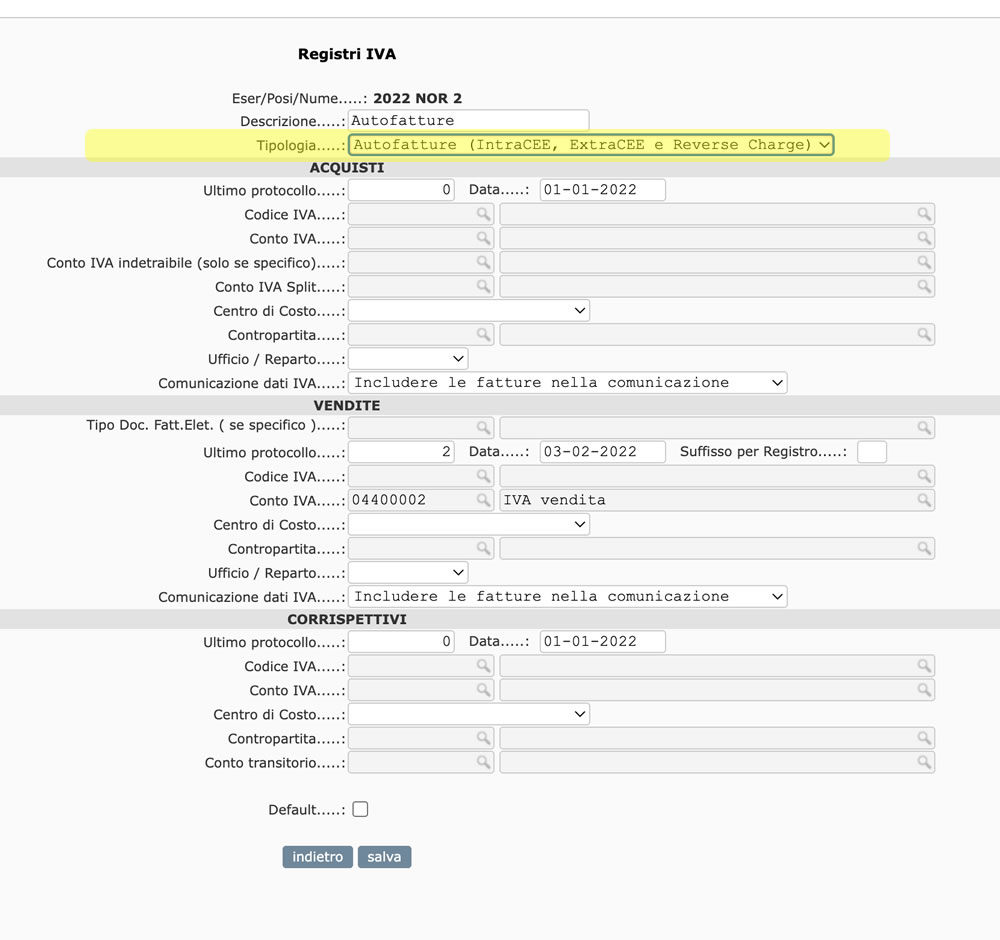Viewport: 1000px width, 940px height.
Task: Open lookup for Conto transitorio code field
Action: 483,762
